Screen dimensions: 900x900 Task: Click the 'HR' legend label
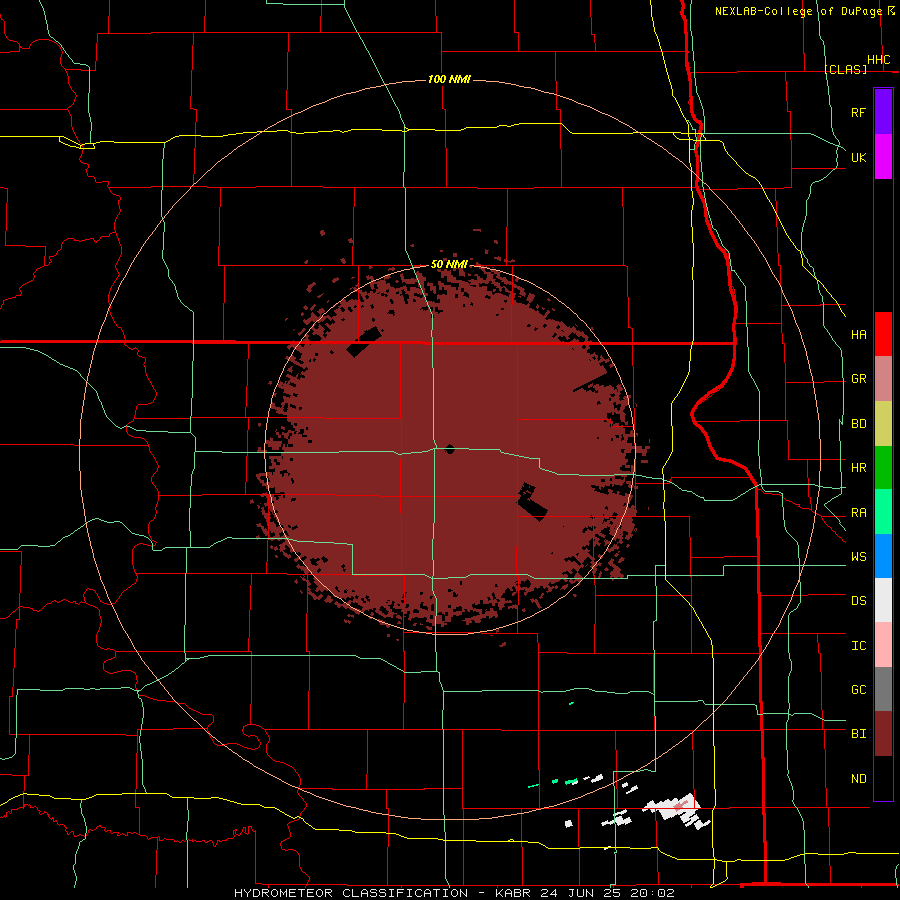(858, 468)
